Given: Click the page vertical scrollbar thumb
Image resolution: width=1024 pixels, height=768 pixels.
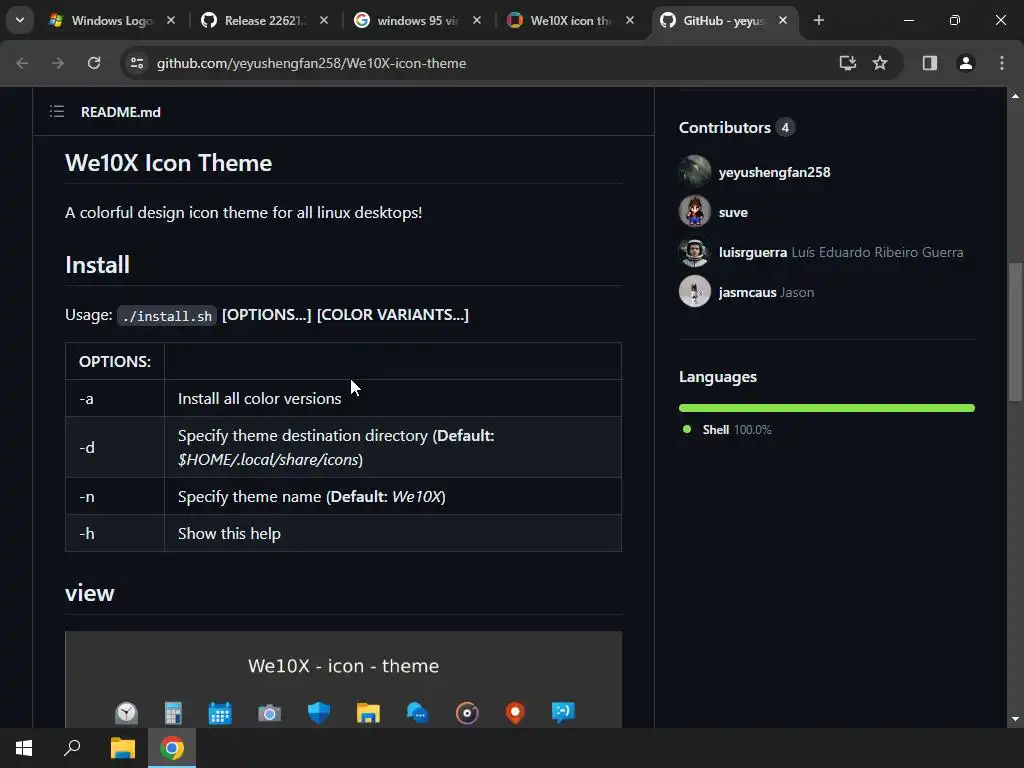Looking at the screenshot, I should (x=1015, y=332).
